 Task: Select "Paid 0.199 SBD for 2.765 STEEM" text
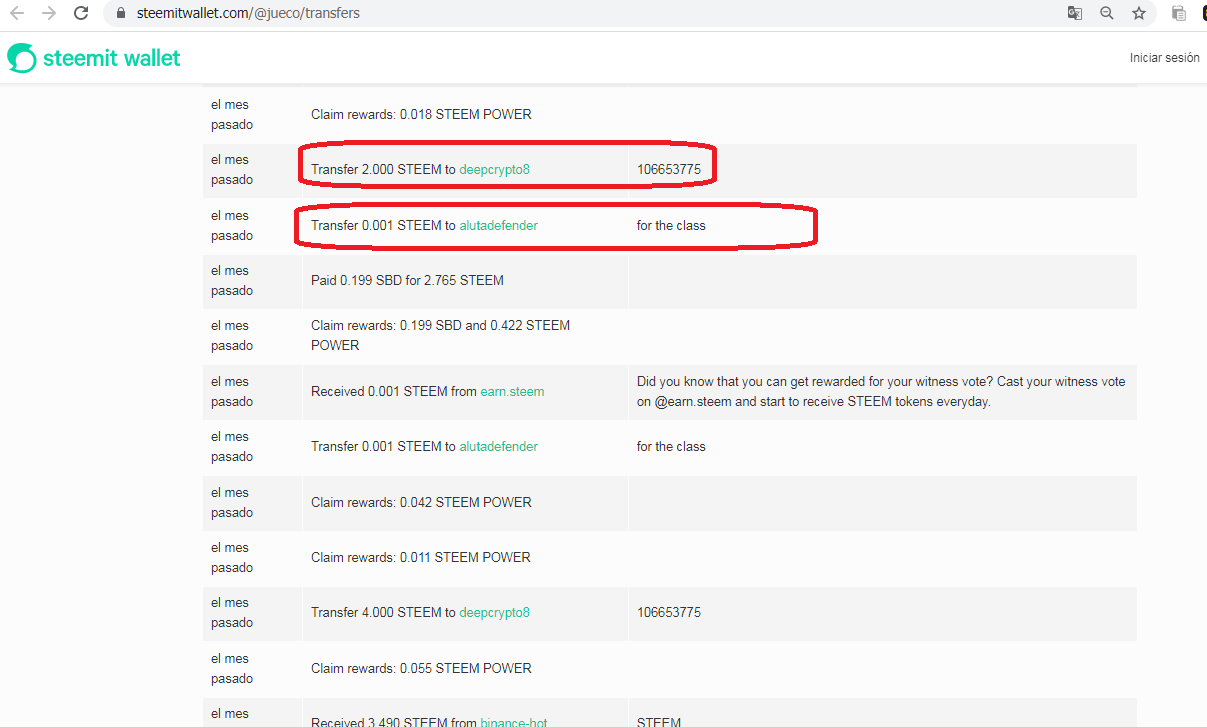point(407,281)
